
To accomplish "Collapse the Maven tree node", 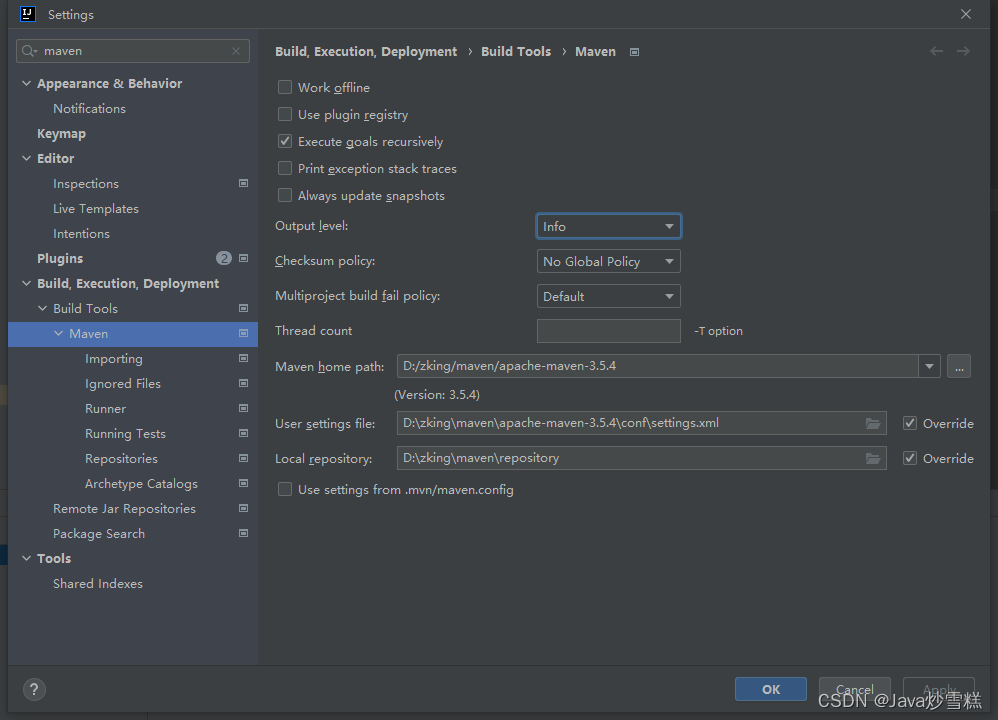I will (x=59, y=333).
